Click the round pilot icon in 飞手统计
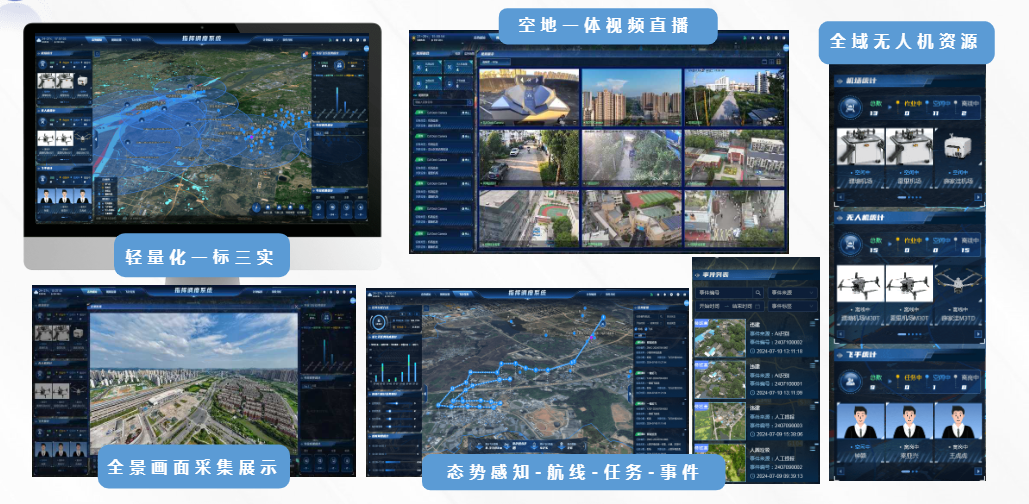1029x504 pixels. pos(849,382)
